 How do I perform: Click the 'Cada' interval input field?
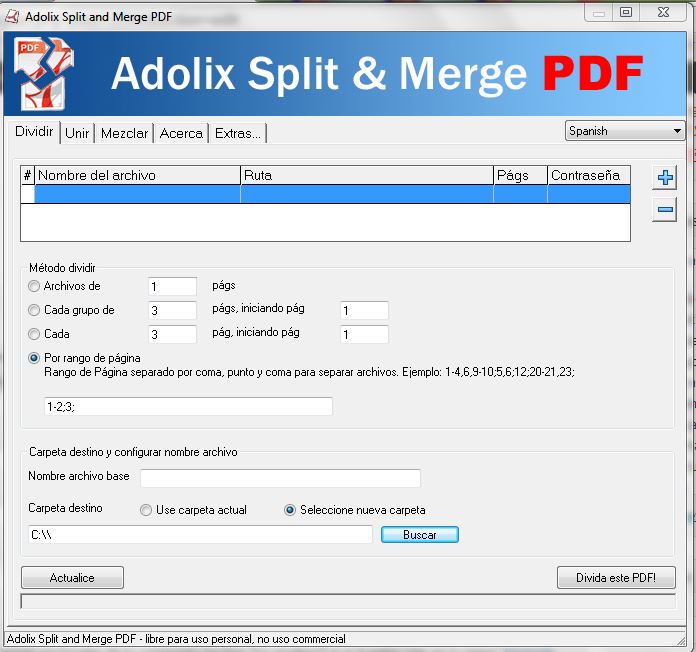click(173, 334)
